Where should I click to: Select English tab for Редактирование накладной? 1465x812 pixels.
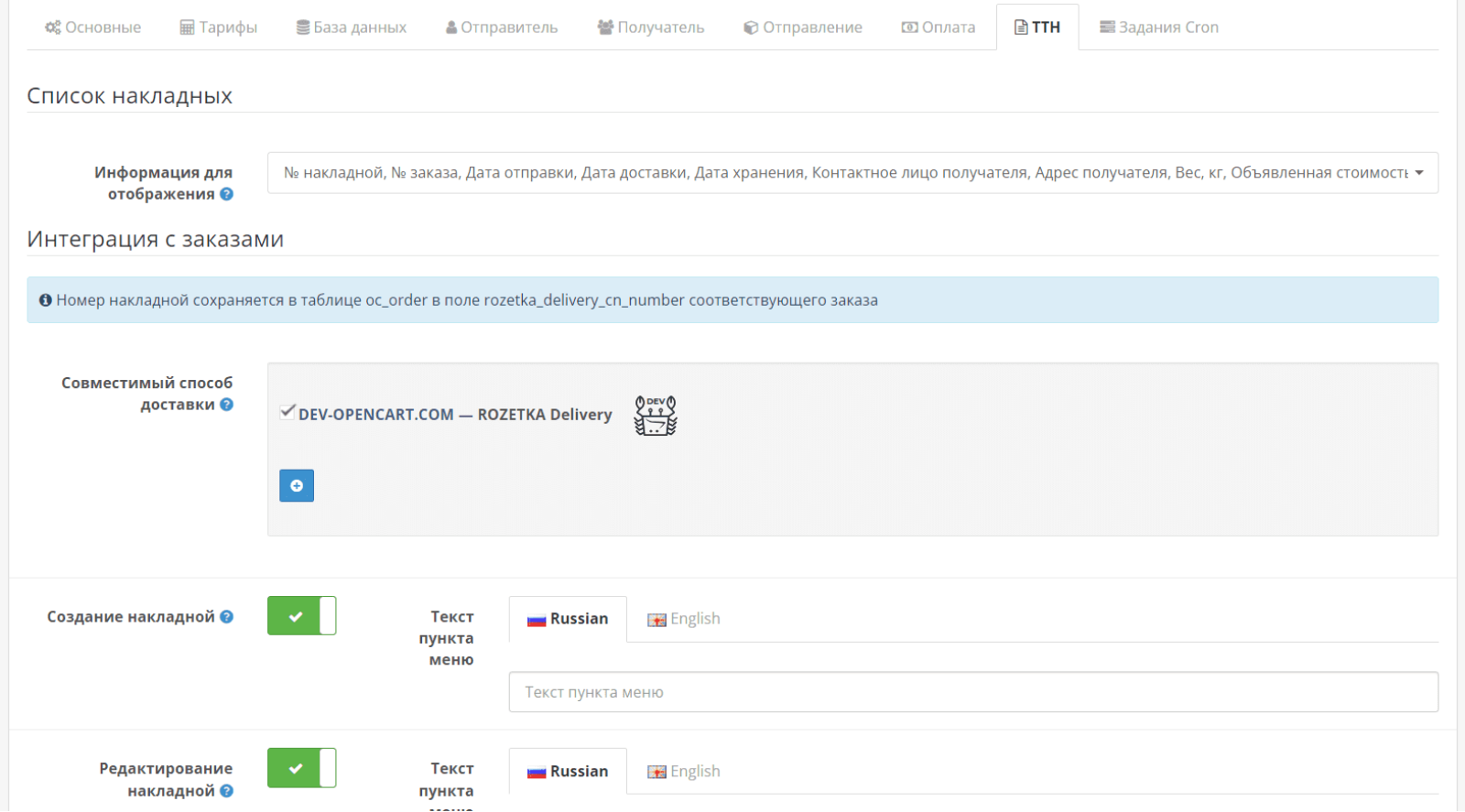pos(684,772)
